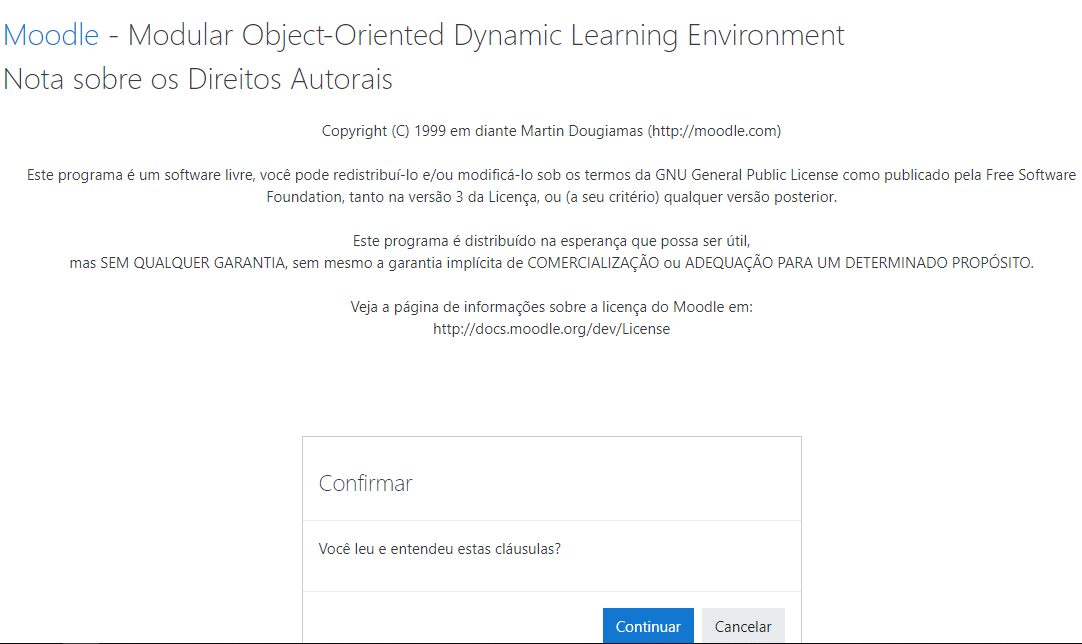Click the license information sentence
1082x644 pixels.
click(550, 307)
